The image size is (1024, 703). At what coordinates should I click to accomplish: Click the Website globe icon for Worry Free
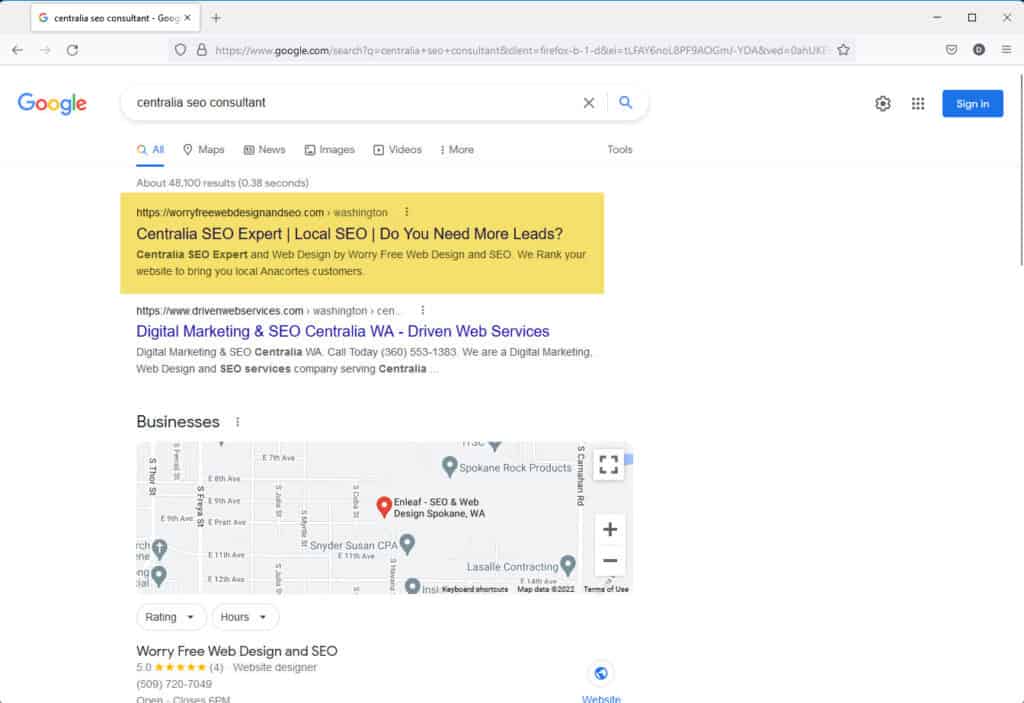(601, 673)
